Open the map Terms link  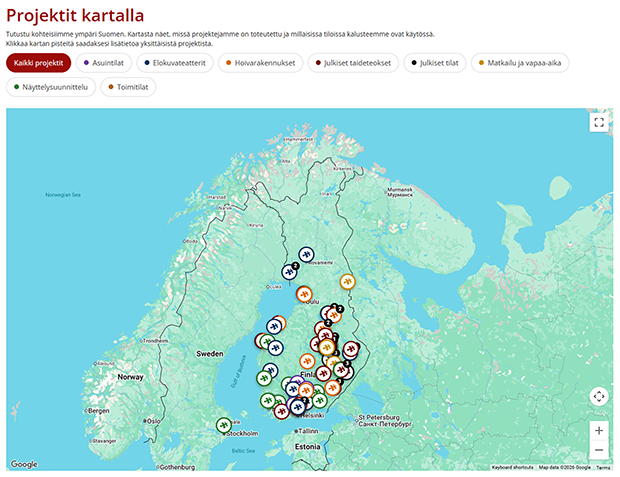click(x=603, y=468)
